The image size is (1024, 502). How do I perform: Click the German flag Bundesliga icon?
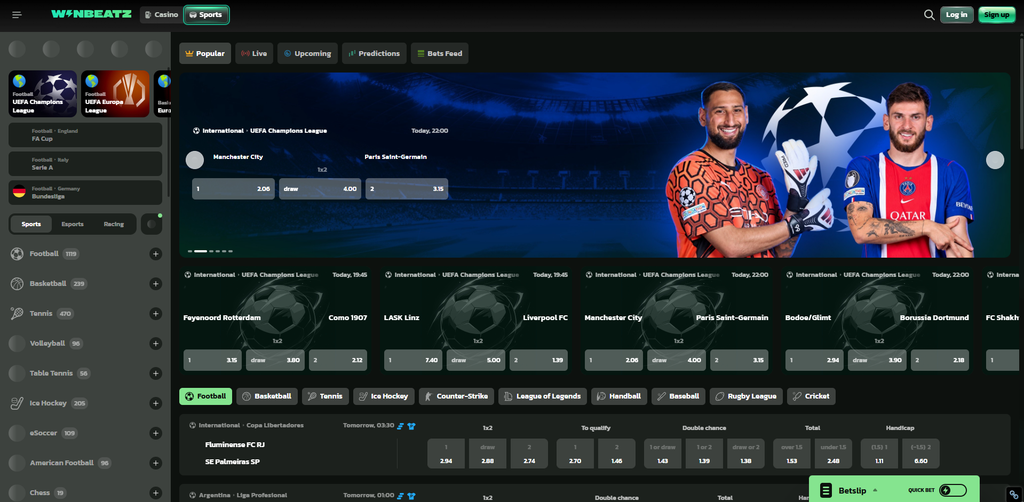click(18, 193)
